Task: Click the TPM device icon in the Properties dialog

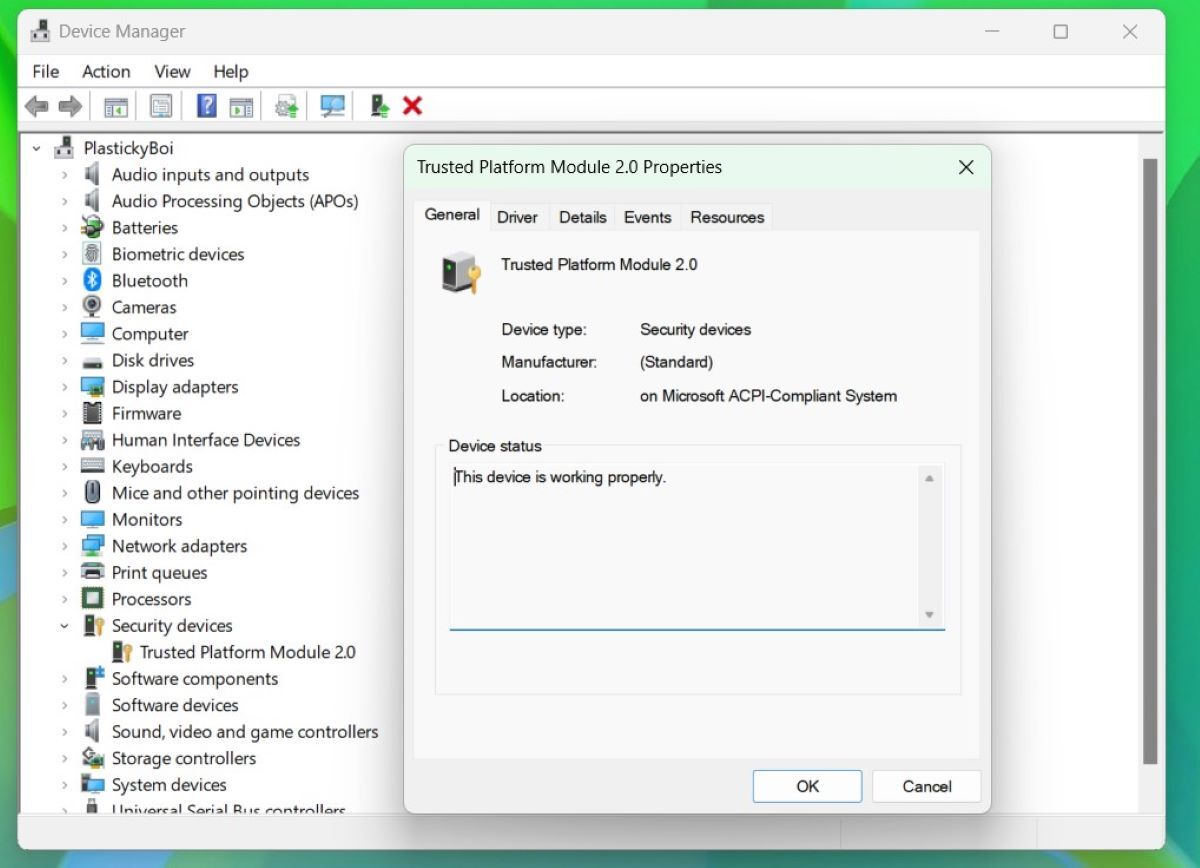Action: point(461,272)
